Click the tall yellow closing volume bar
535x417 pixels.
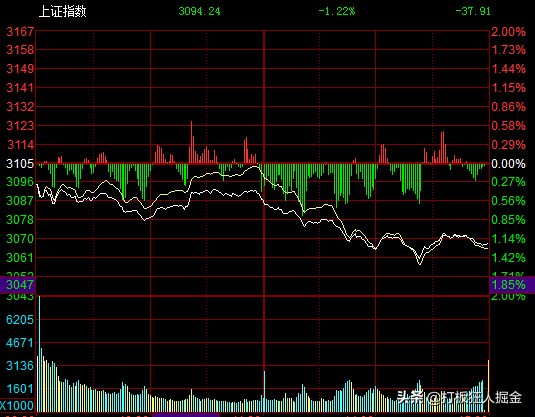pos(489,386)
